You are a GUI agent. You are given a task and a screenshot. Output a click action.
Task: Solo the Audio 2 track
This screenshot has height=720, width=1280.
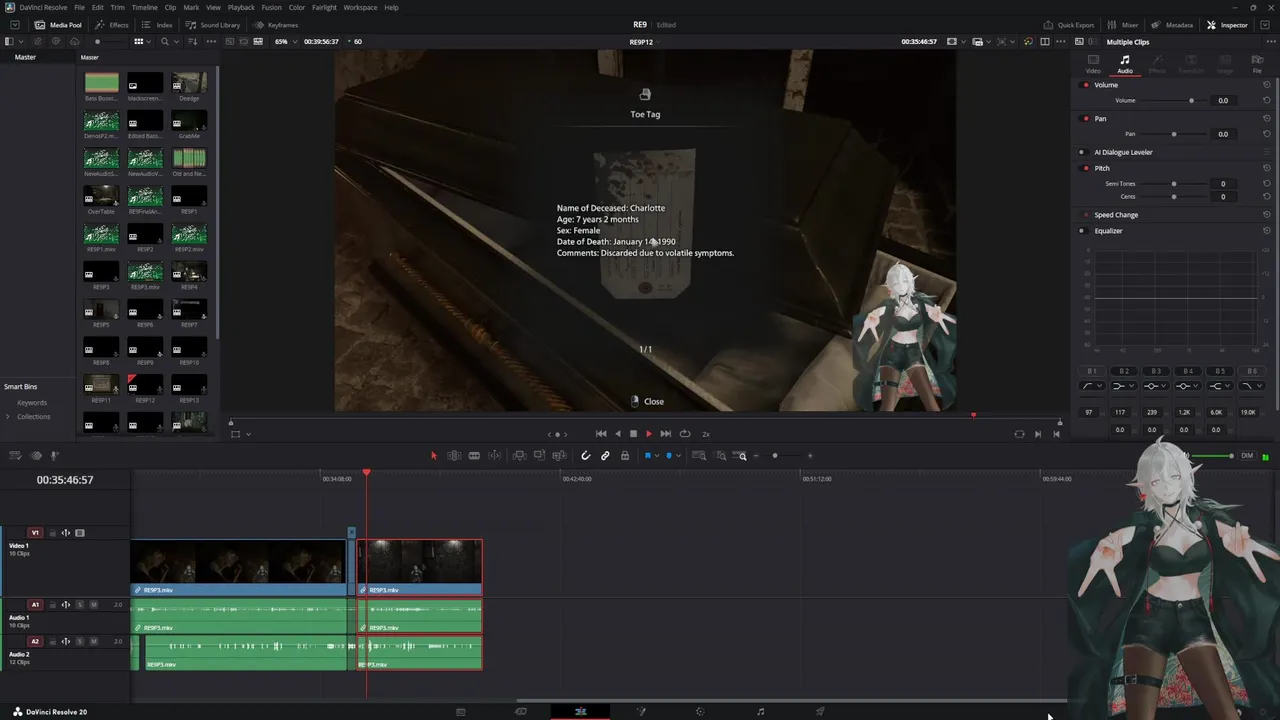click(80, 641)
